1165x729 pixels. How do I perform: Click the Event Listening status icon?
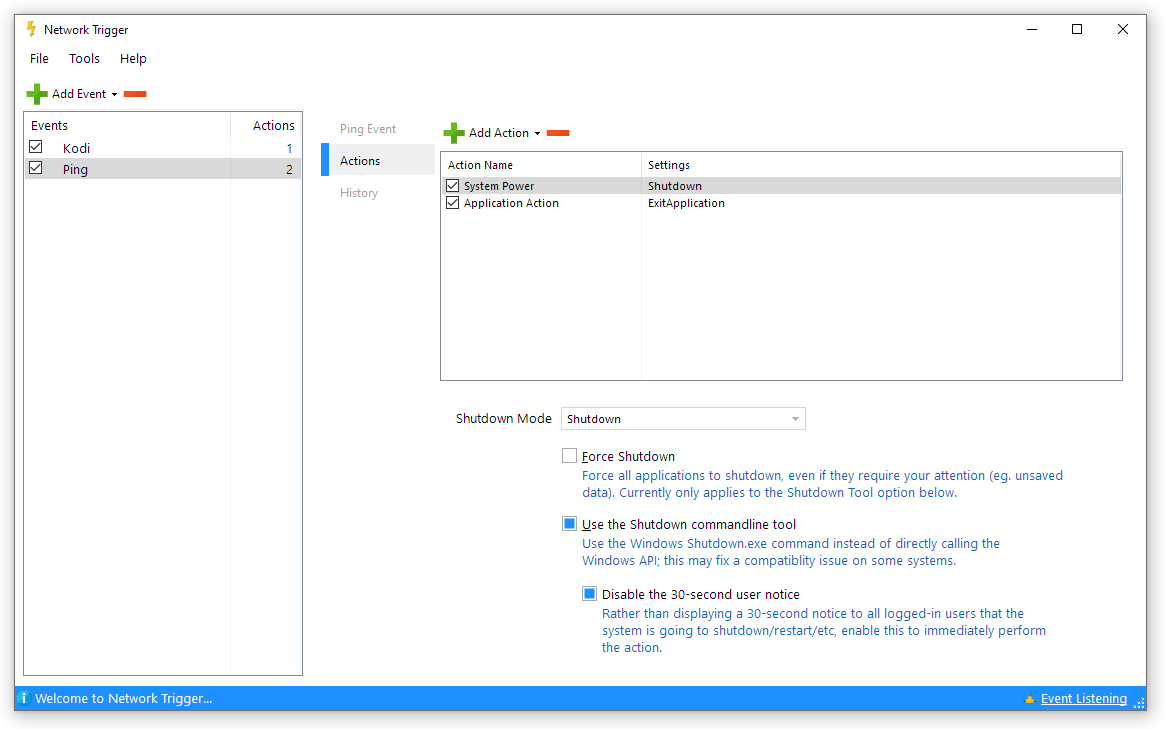tap(1029, 699)
